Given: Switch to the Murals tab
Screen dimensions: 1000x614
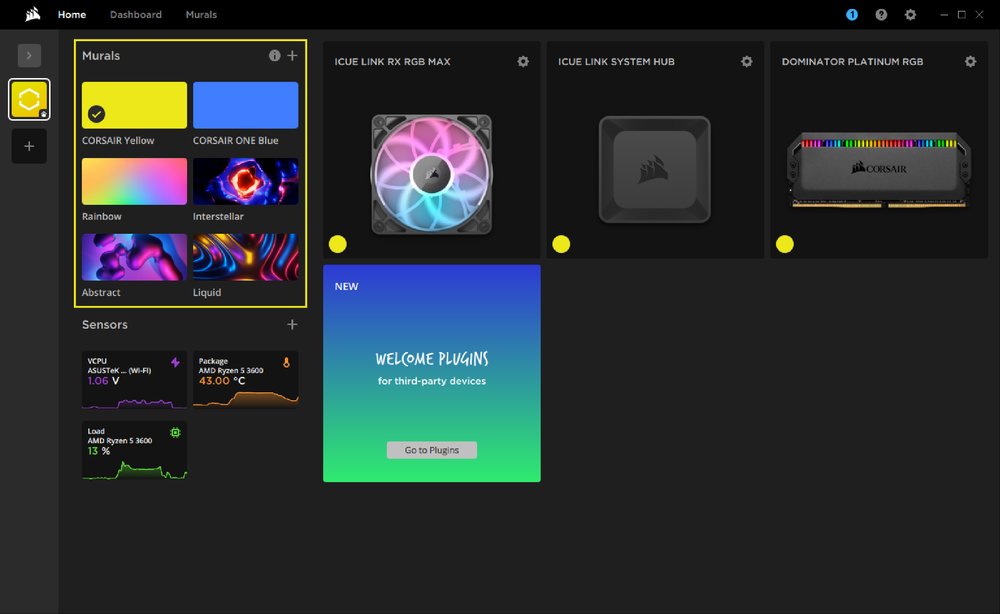Looking at the screenshot, I should pyautogui.click(x=201, y=15).
